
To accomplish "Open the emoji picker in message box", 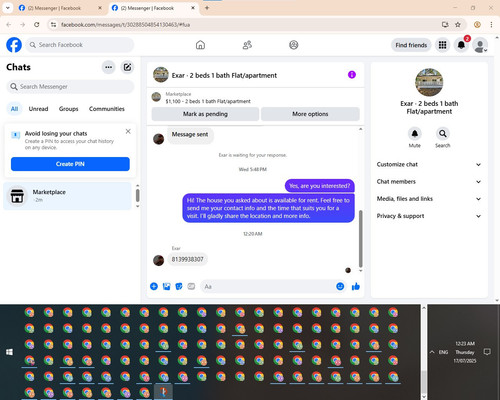I will (x=340, y=286).
